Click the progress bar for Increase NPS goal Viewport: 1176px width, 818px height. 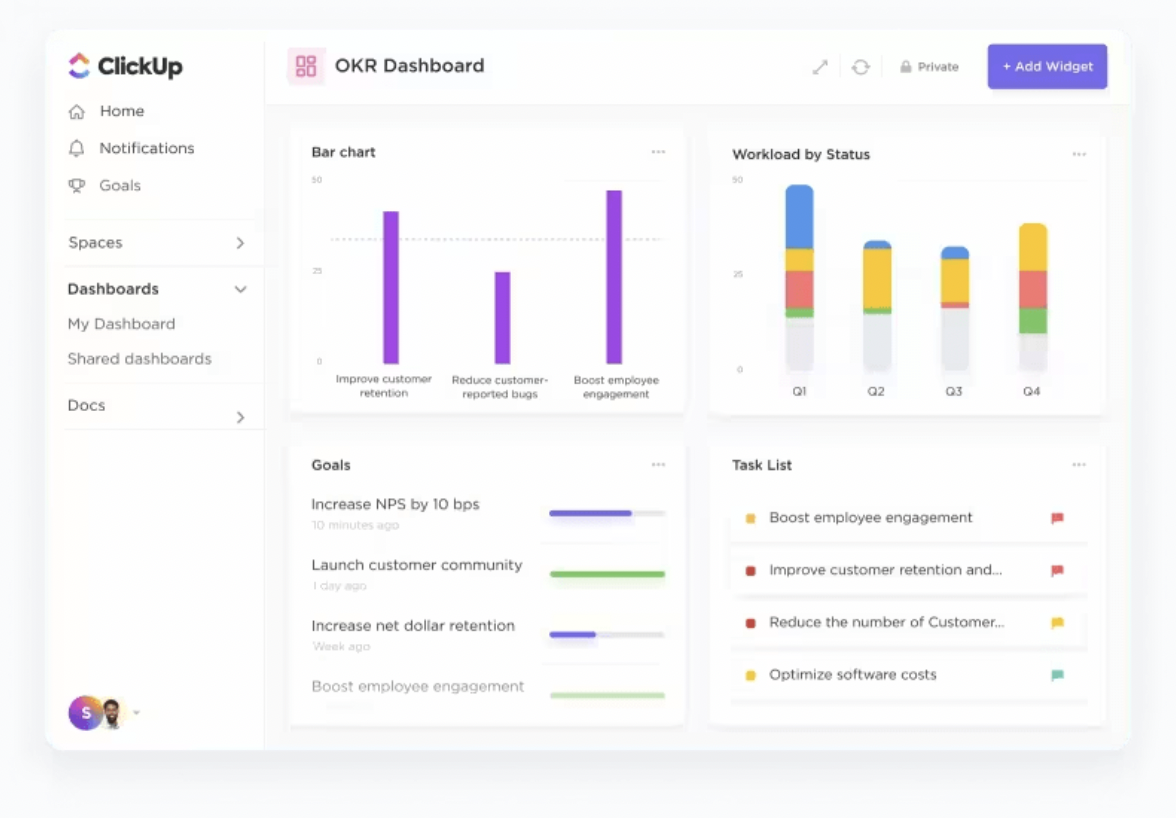(604, 513)
